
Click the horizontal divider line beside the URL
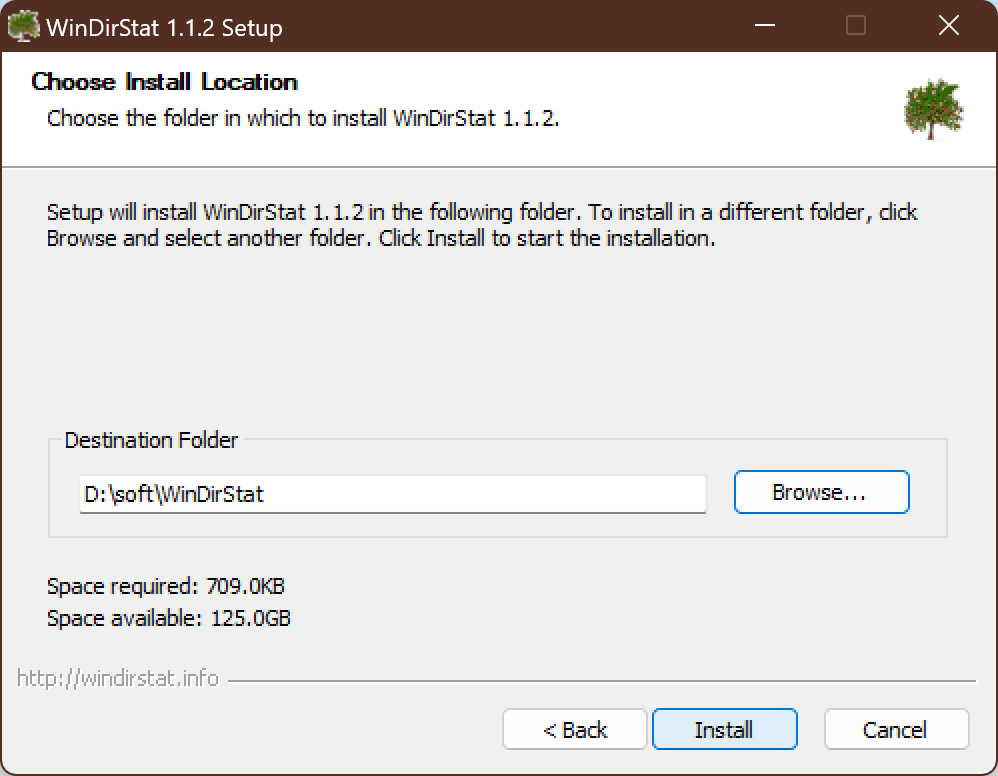point(600,681)
